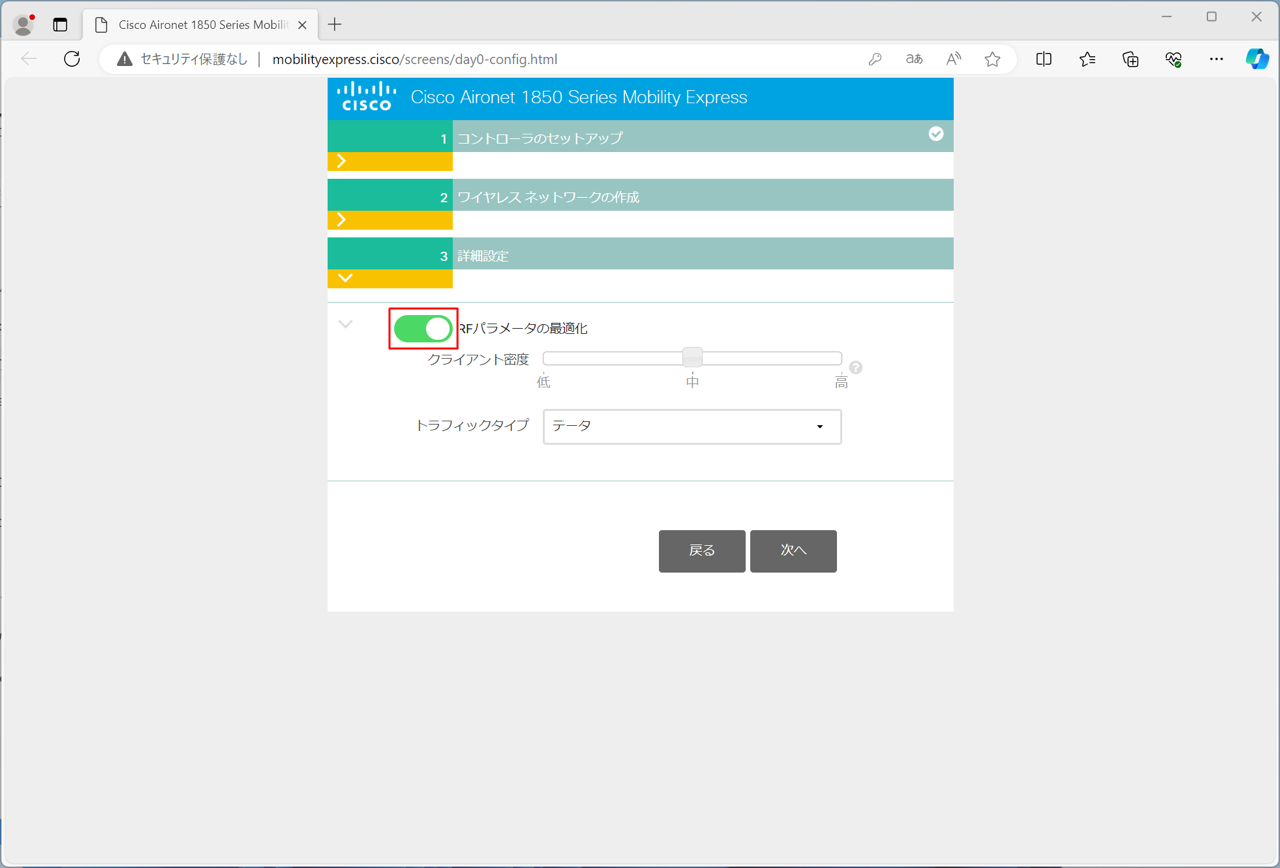This screenshot has width=1280, height=868.
Task: Open browser collections
Action: 1130,59
